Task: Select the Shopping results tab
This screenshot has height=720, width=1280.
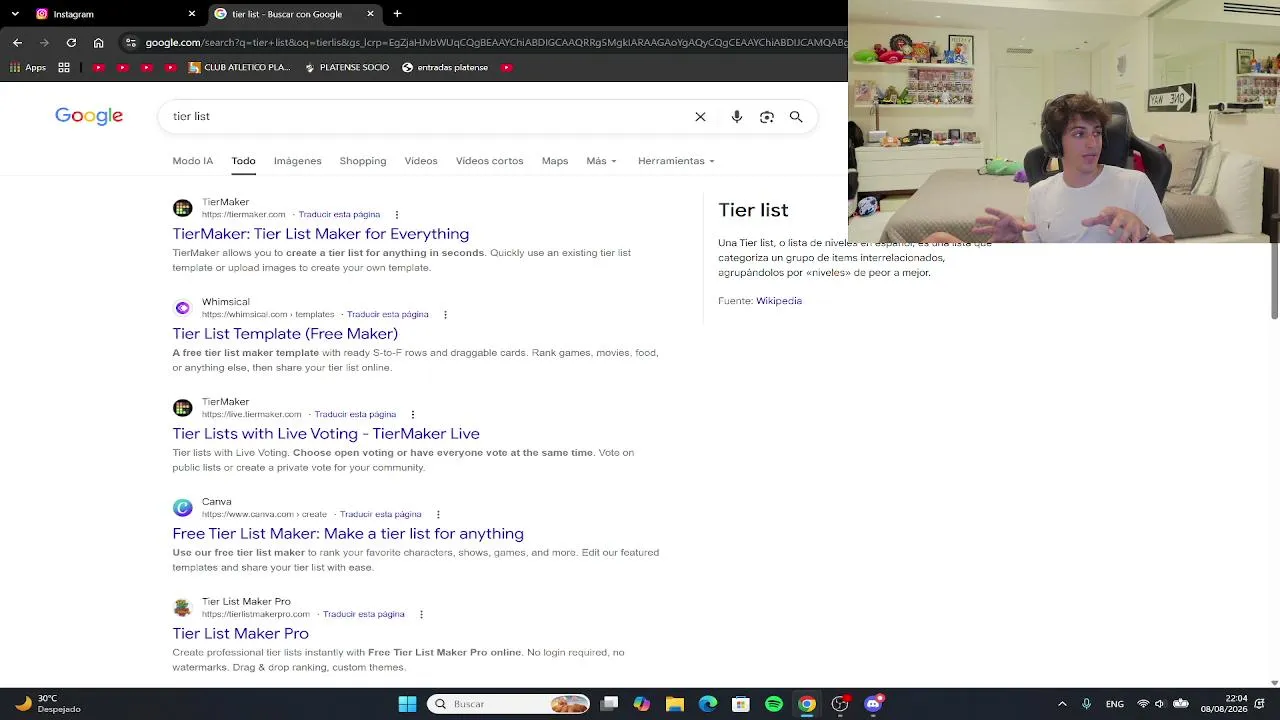Action: pos(363,161)
